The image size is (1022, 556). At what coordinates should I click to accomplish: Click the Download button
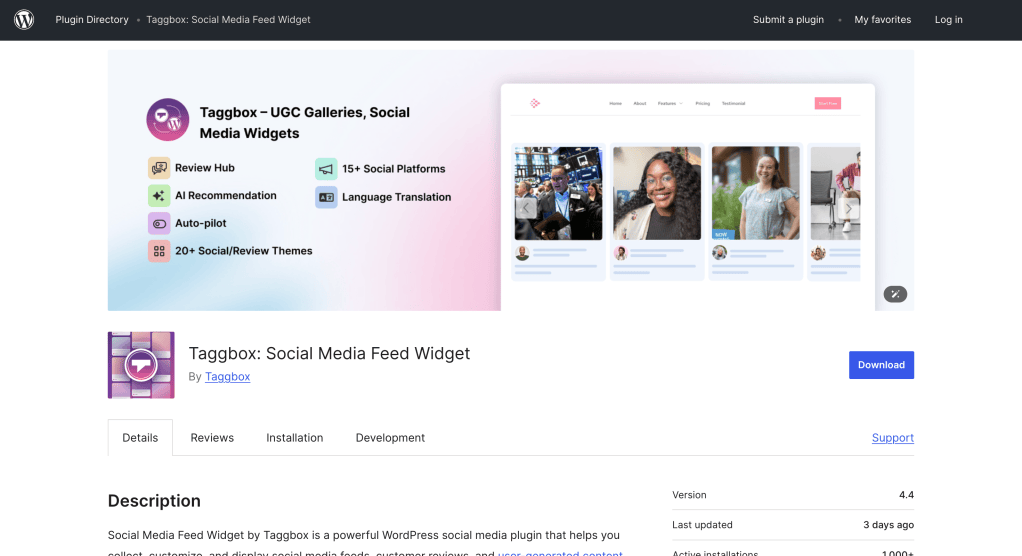tap(881, 365)
